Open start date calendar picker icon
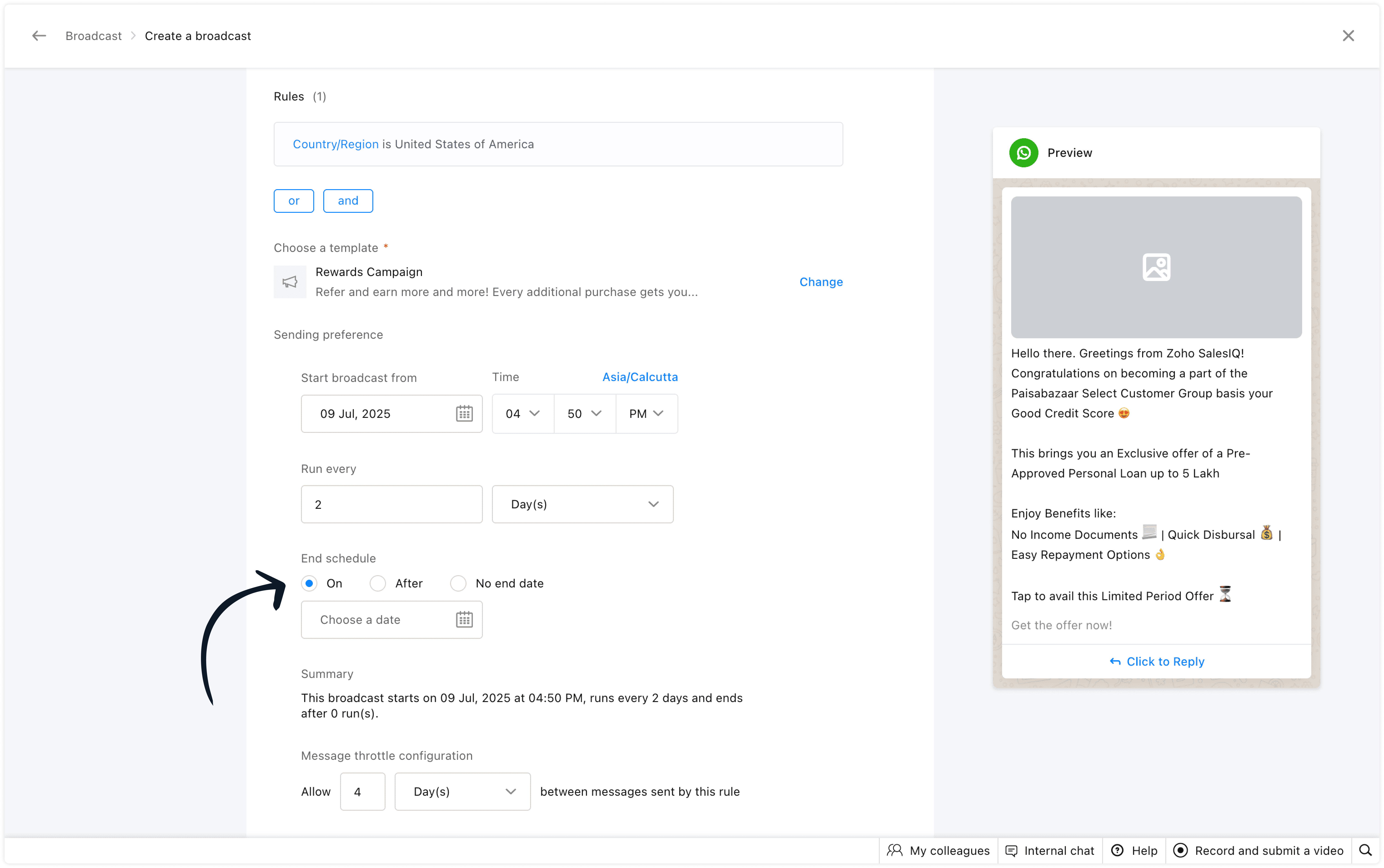This screenshot has width=1384, height=868. pyautogui.click(x=464, y=413)
